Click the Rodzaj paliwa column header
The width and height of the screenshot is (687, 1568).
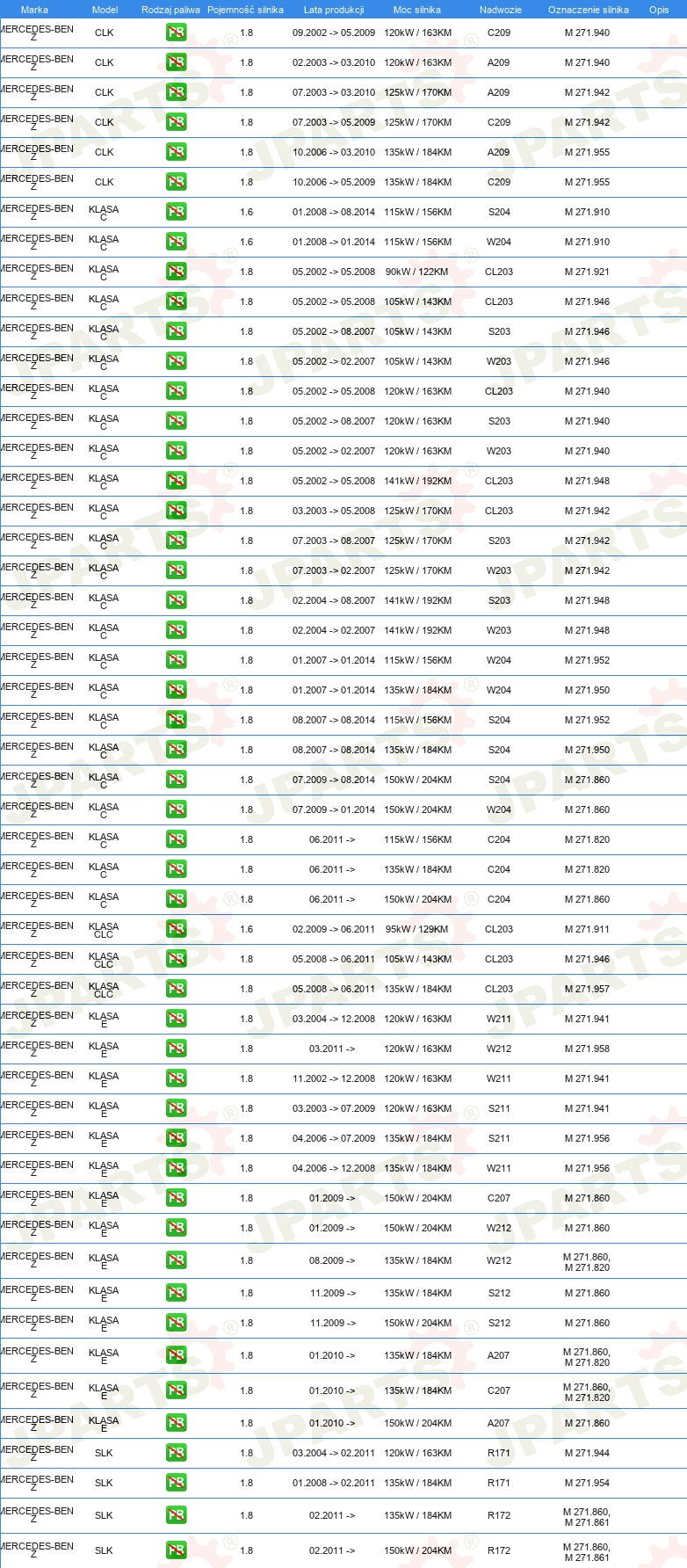click(170, 10)
